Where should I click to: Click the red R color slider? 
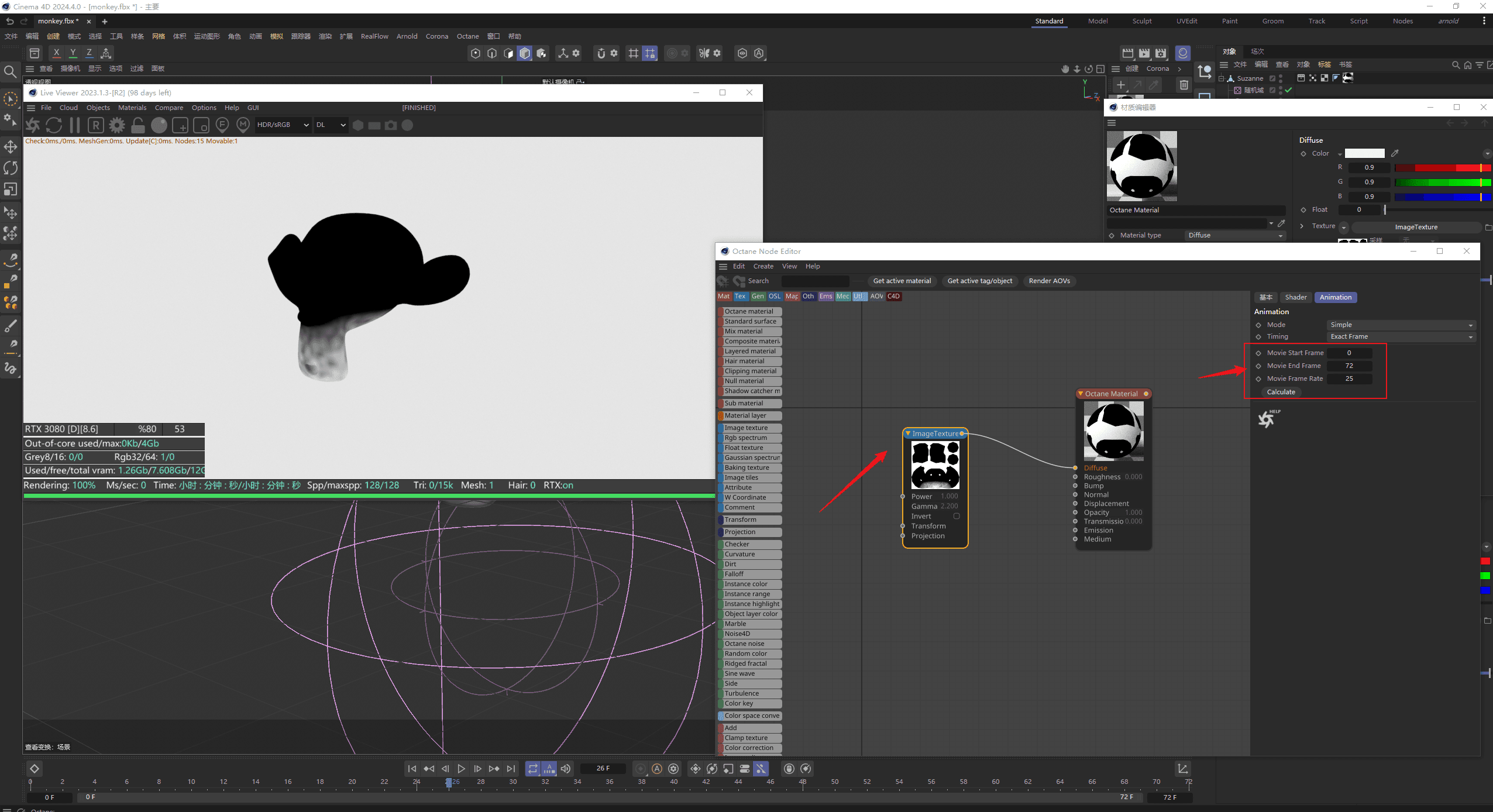(1443, 167)
